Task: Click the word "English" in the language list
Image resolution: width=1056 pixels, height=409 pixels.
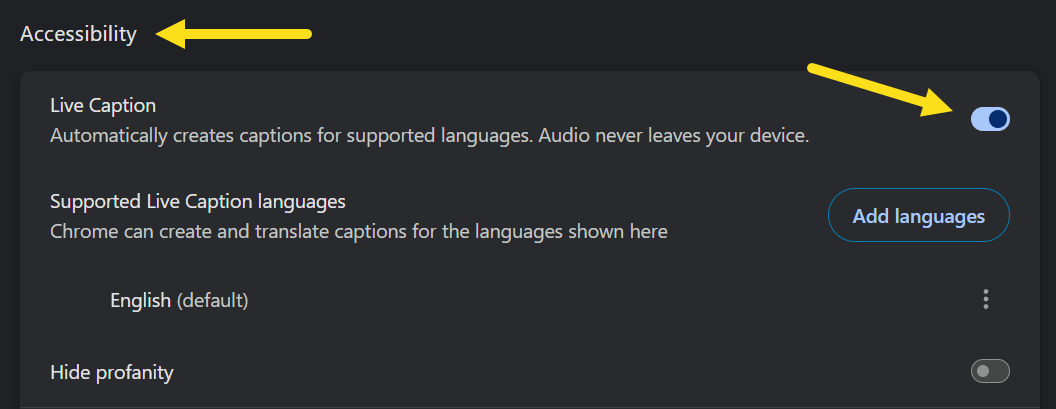Action: click(x=140, y=301)
